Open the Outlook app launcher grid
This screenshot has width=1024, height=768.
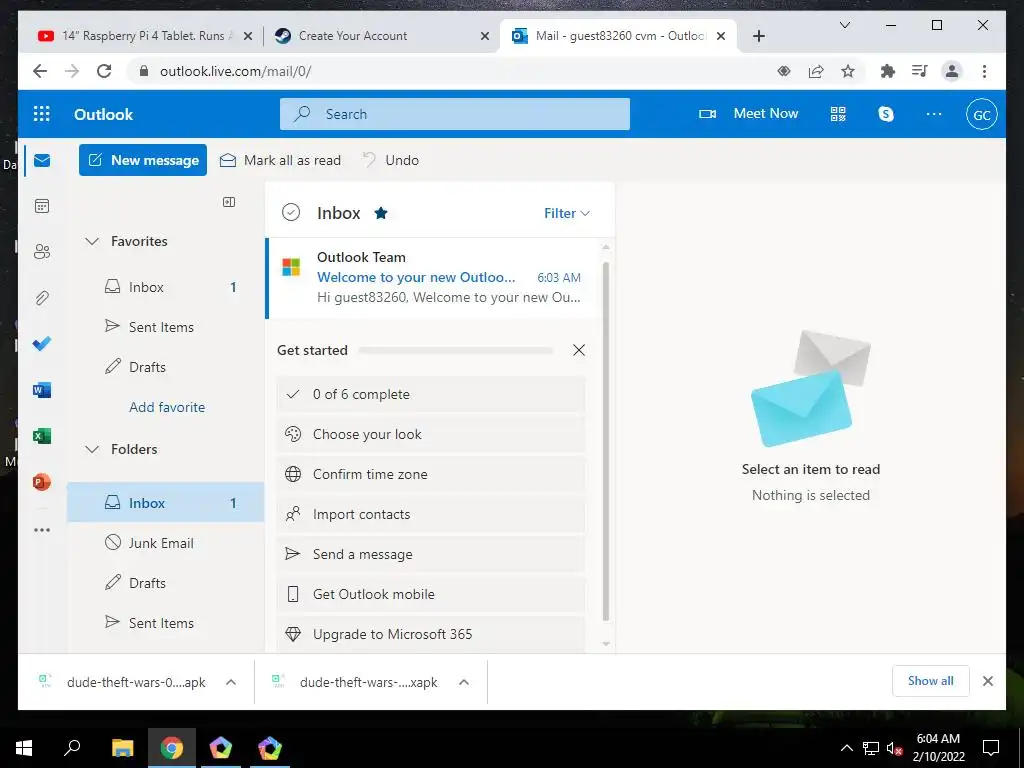click(x=42, y=114)
